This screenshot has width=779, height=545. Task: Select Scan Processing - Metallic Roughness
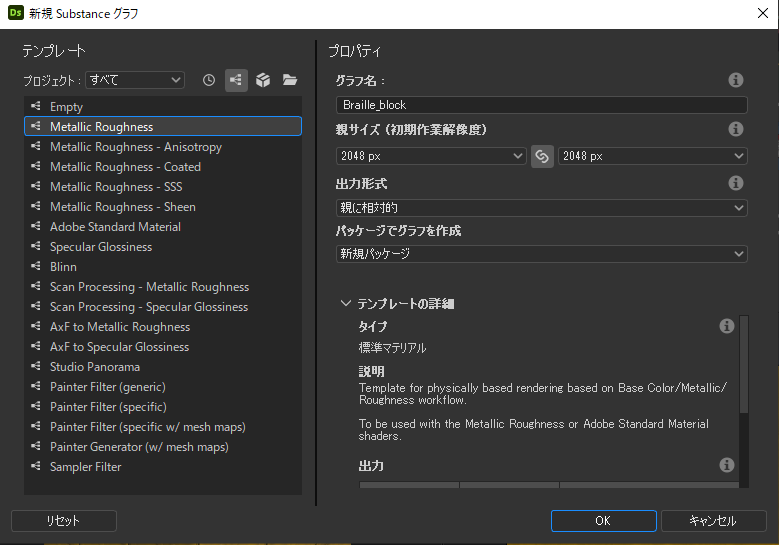[x=163, y=287]
